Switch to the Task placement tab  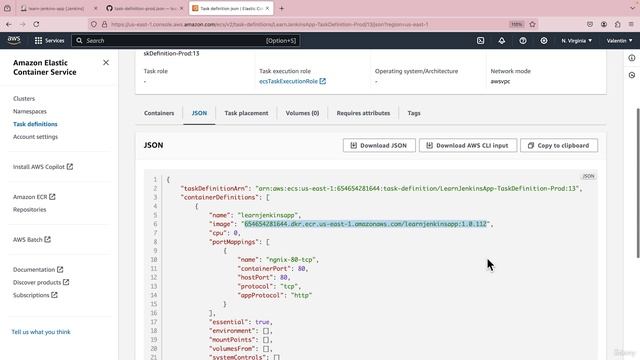[246, 113]
